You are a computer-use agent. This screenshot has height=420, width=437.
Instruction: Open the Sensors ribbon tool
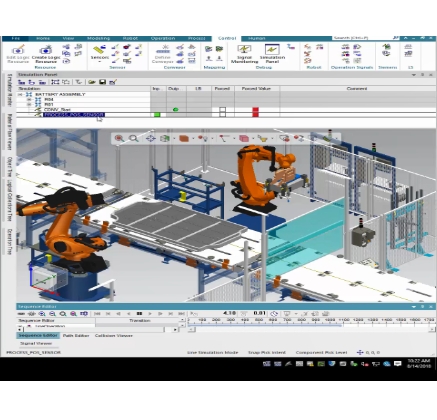pos(99,53)
